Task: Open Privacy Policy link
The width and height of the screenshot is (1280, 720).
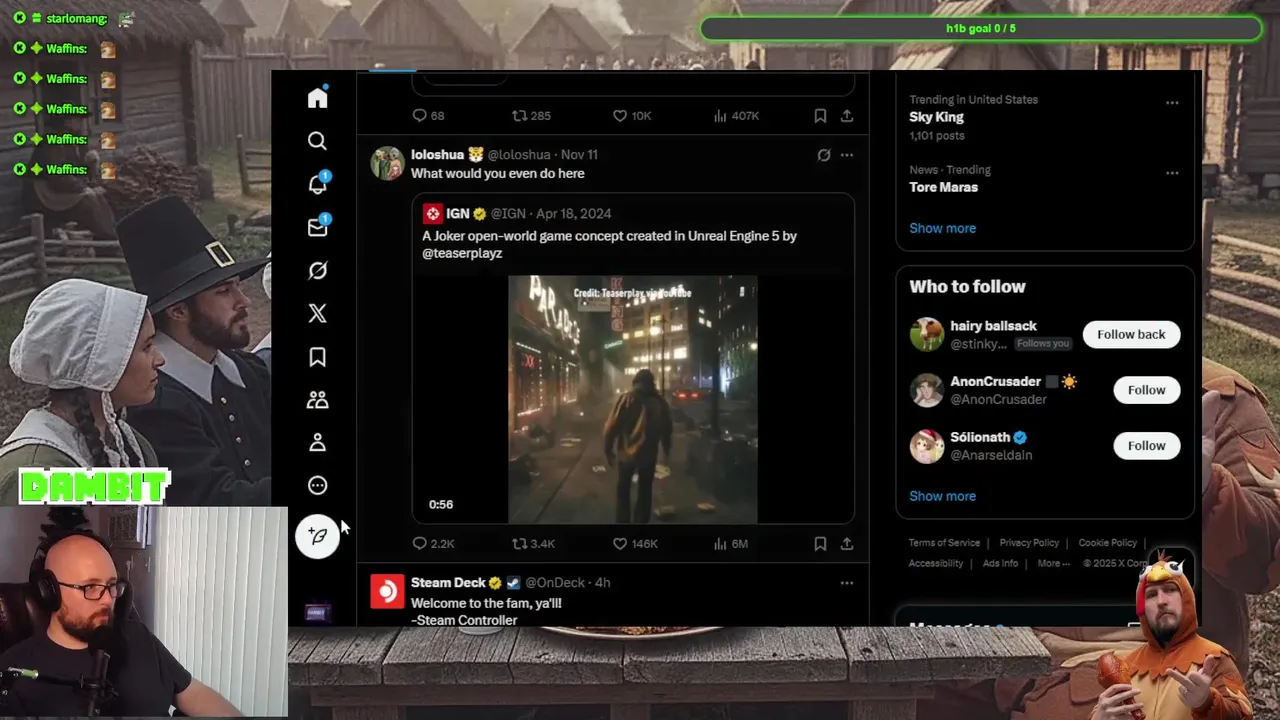Action: click(1029, 543)
